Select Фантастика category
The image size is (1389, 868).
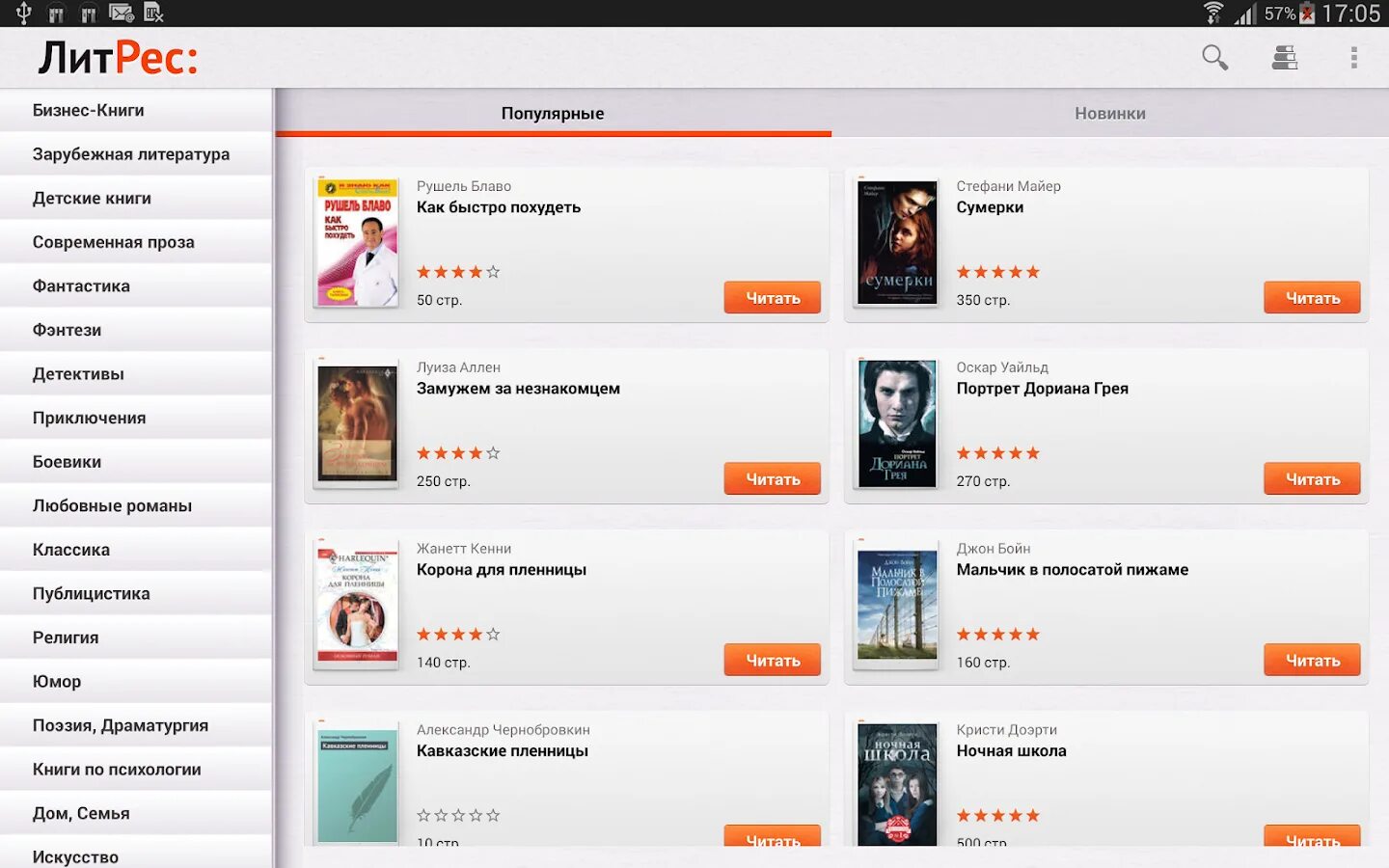point(136,285)
